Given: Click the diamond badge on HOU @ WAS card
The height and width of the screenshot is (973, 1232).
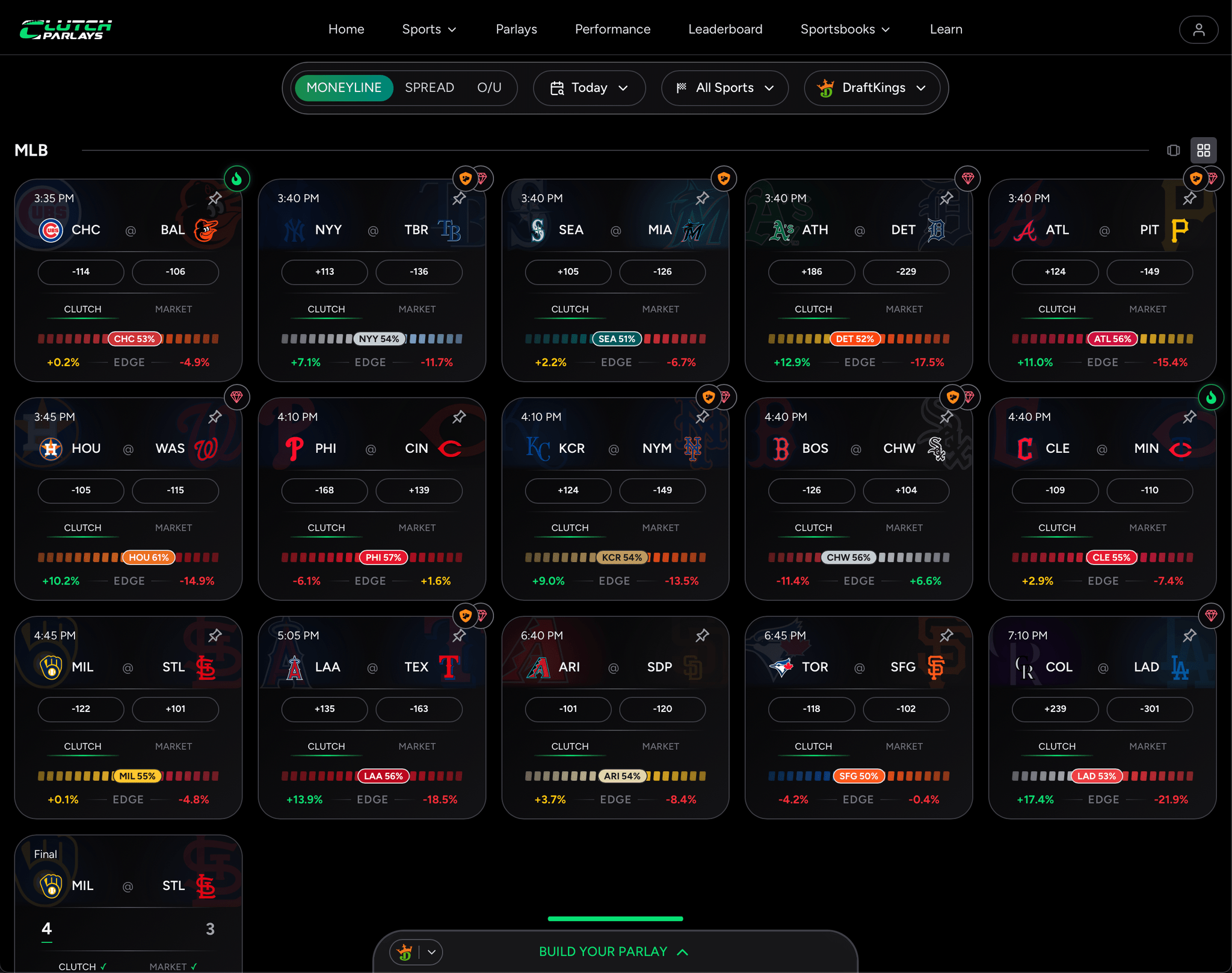Looking at the screenshot, I should tap(237, 397).
